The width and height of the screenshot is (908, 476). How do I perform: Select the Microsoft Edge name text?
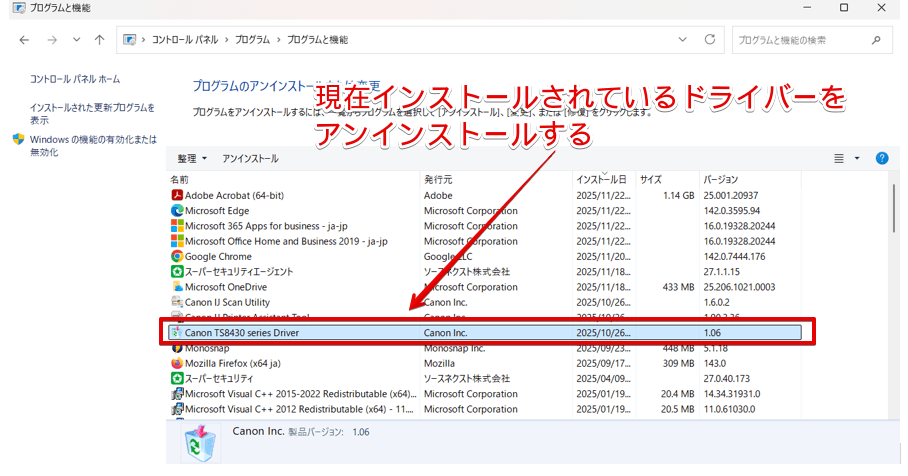[217, 211]
